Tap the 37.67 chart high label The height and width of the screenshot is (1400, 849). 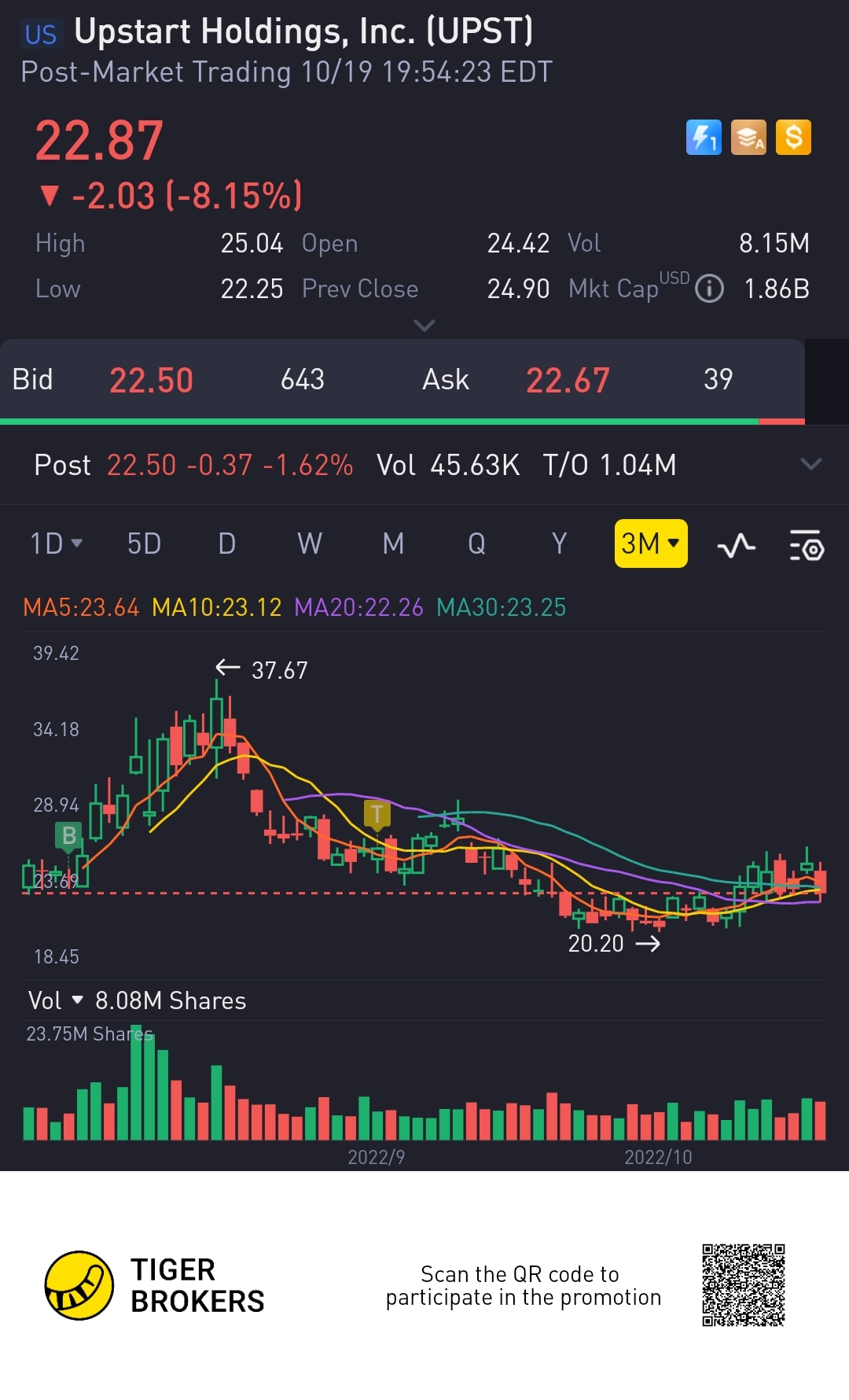click(279, 670)
